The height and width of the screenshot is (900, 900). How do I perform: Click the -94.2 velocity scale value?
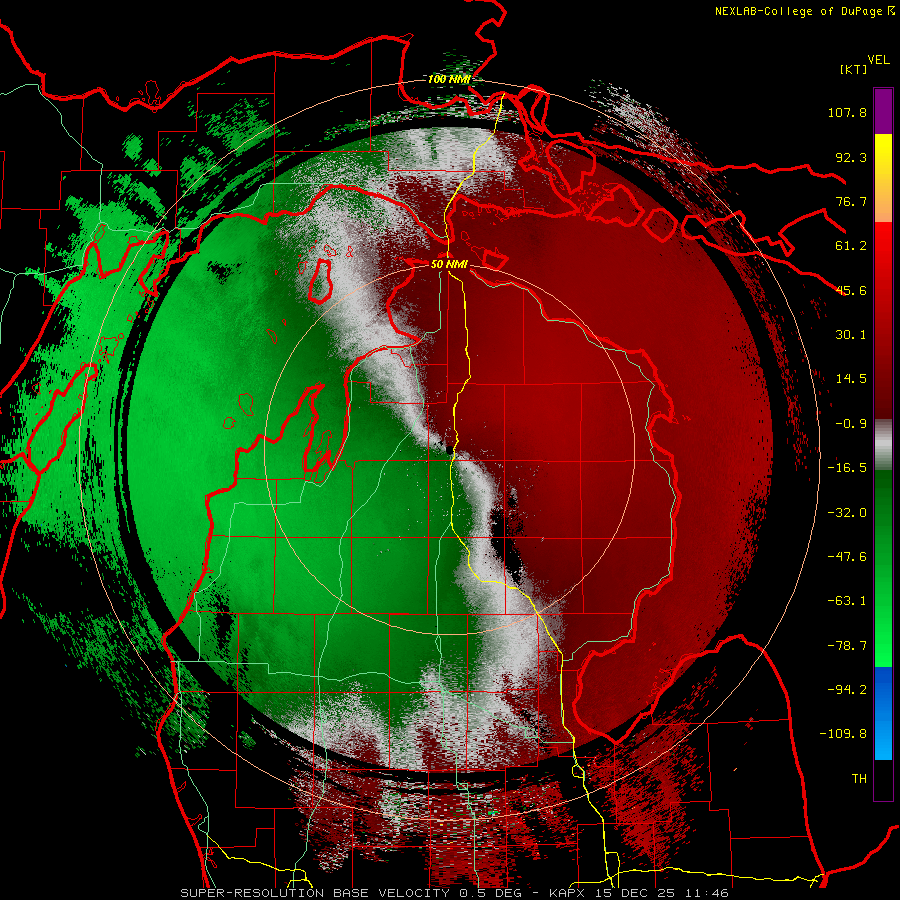click(x=847, y=690)
